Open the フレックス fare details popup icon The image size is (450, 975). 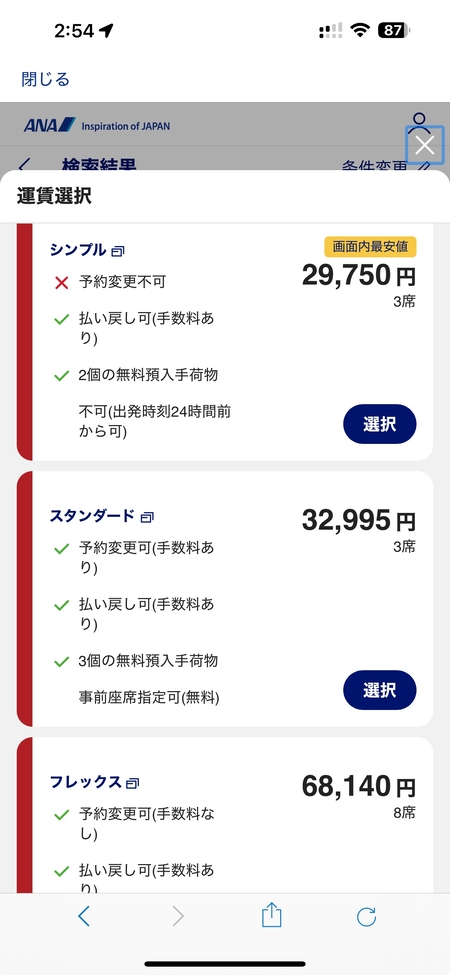(x=132, y=783)
